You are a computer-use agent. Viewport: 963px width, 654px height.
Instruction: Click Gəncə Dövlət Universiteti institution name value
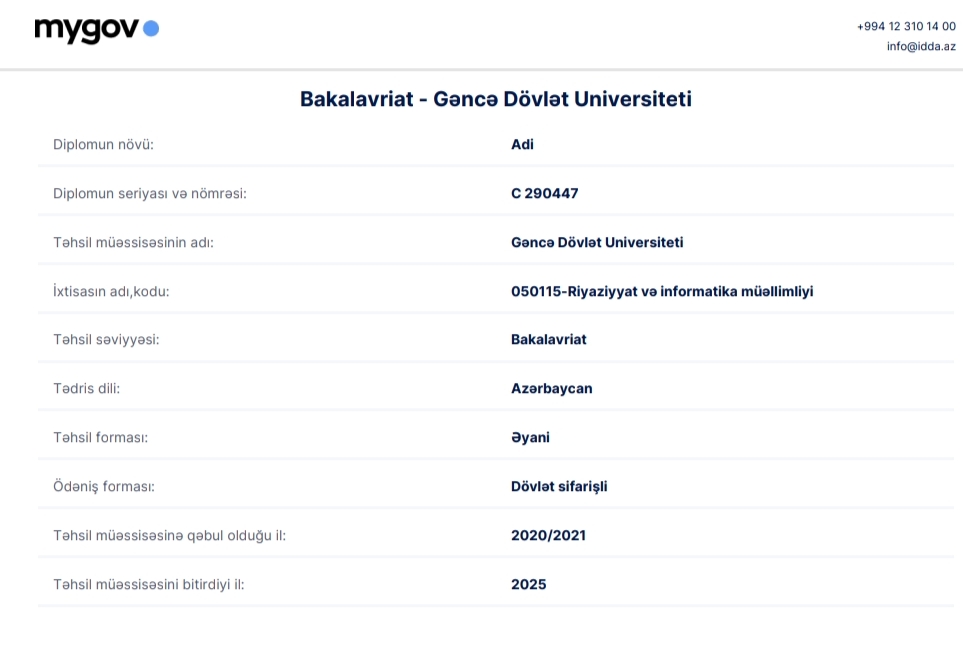[597, 242]
